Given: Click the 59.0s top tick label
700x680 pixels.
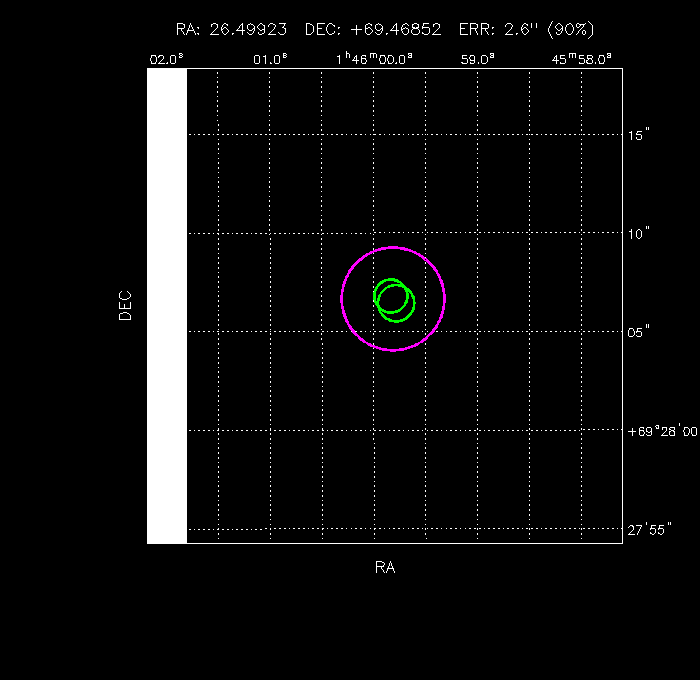Looking at the screenshot, I should click(478, 59).
